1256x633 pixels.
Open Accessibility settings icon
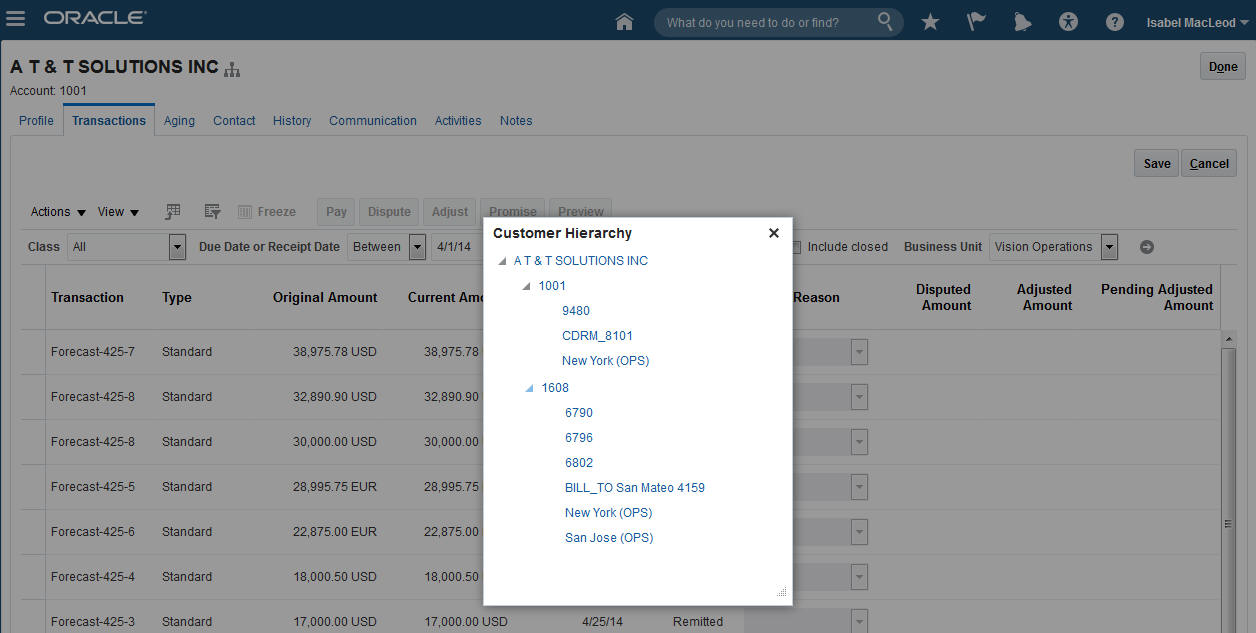click(1068, 22)
